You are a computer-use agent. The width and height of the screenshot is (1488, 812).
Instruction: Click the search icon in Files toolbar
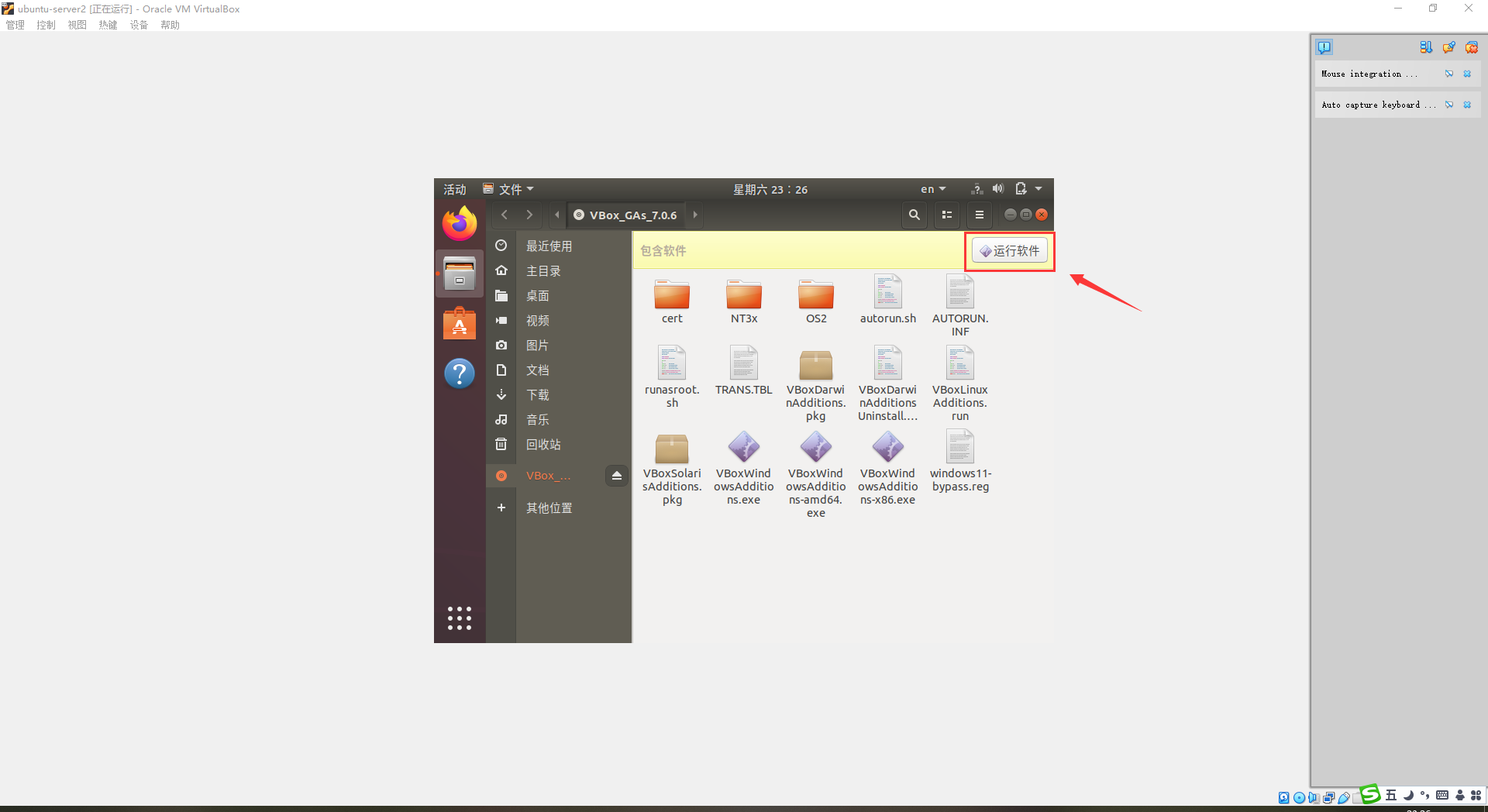click(914, 215)
